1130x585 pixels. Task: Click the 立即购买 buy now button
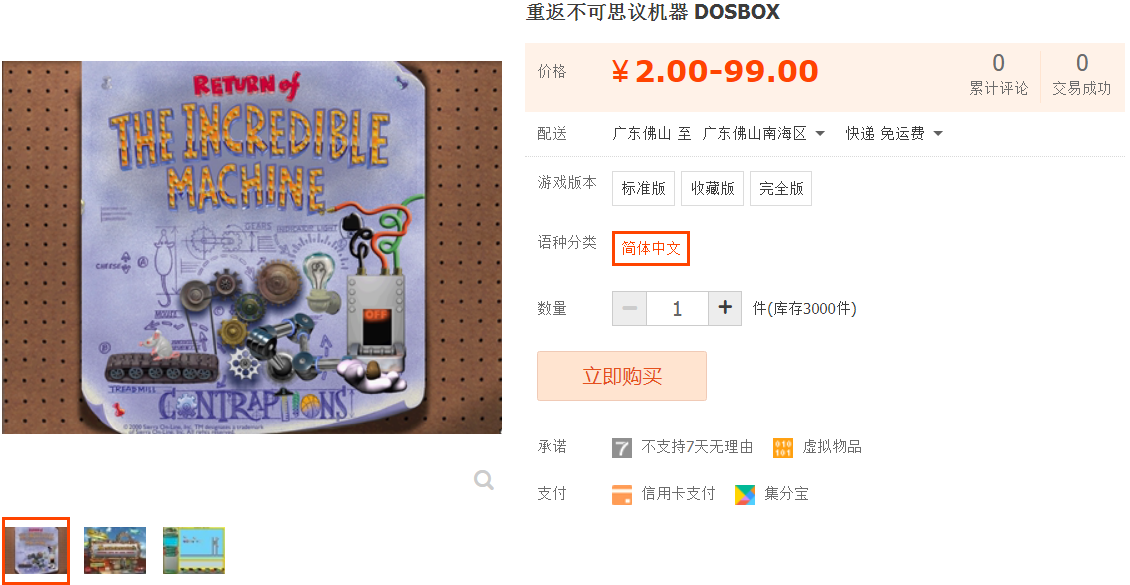(621, 376)
